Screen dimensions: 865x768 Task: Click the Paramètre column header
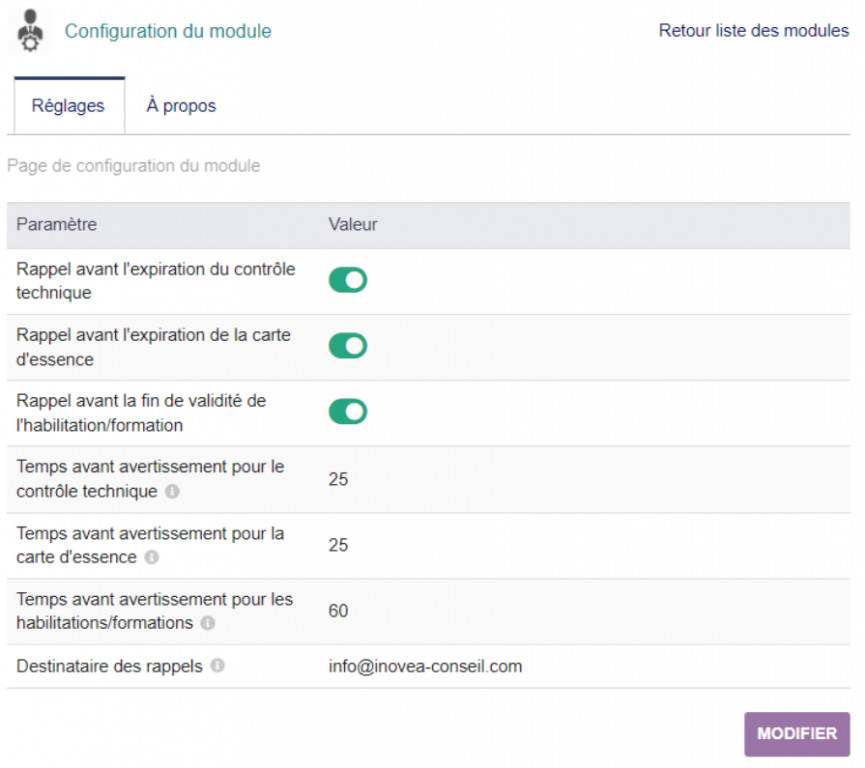point(57,225)
